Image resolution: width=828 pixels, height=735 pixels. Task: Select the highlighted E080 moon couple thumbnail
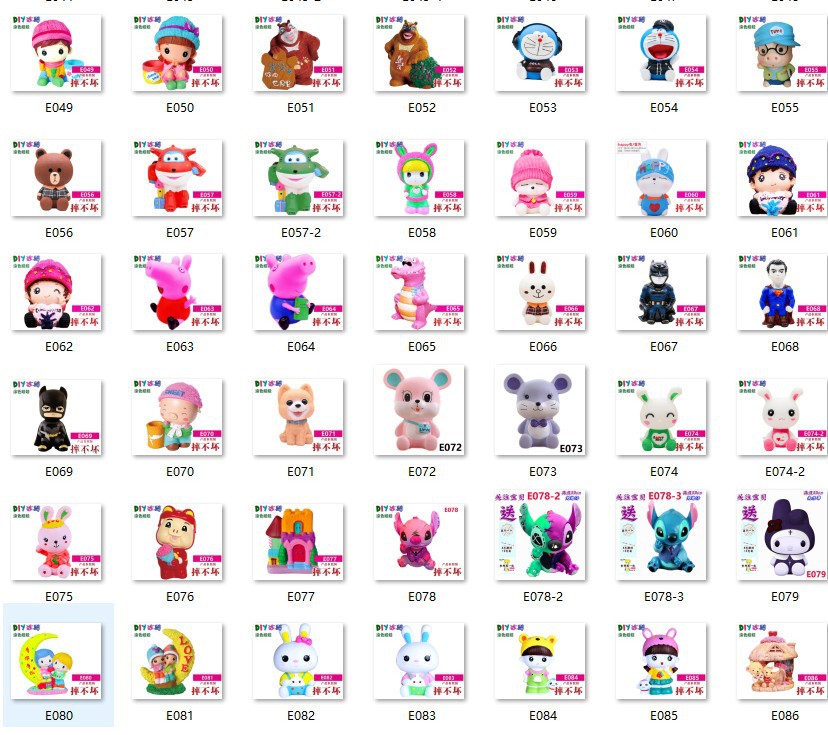(56, 661)
